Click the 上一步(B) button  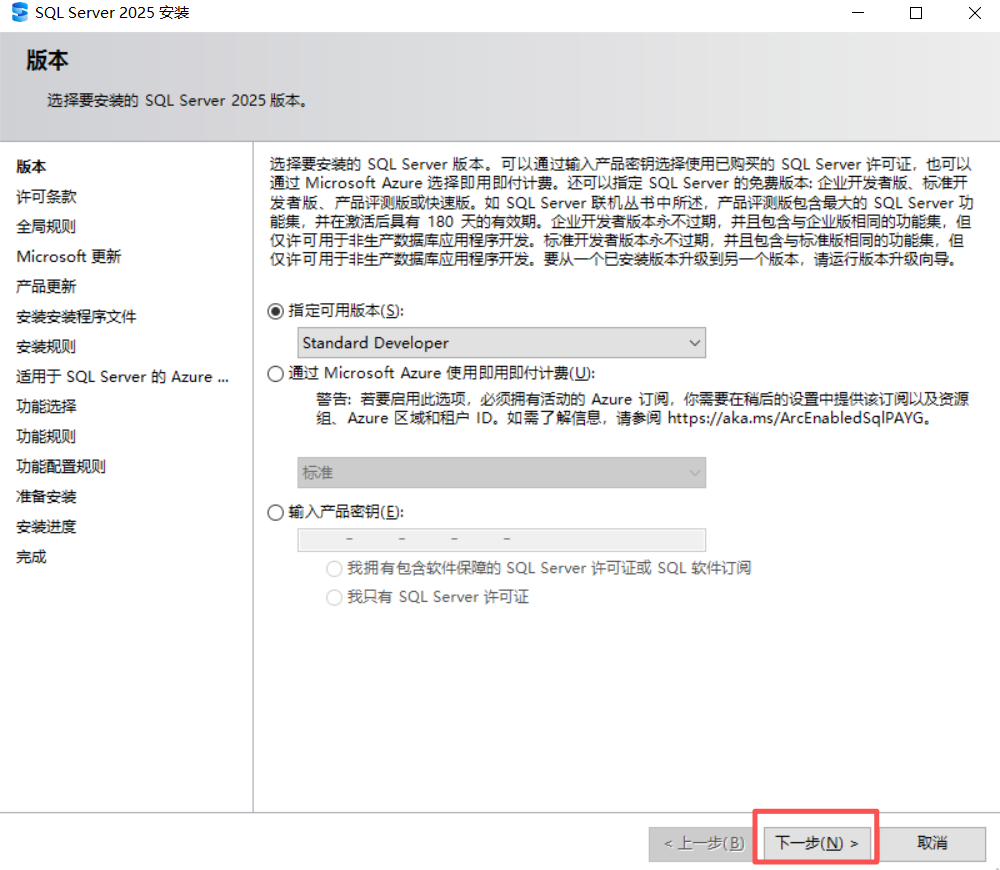click(703, 843)
